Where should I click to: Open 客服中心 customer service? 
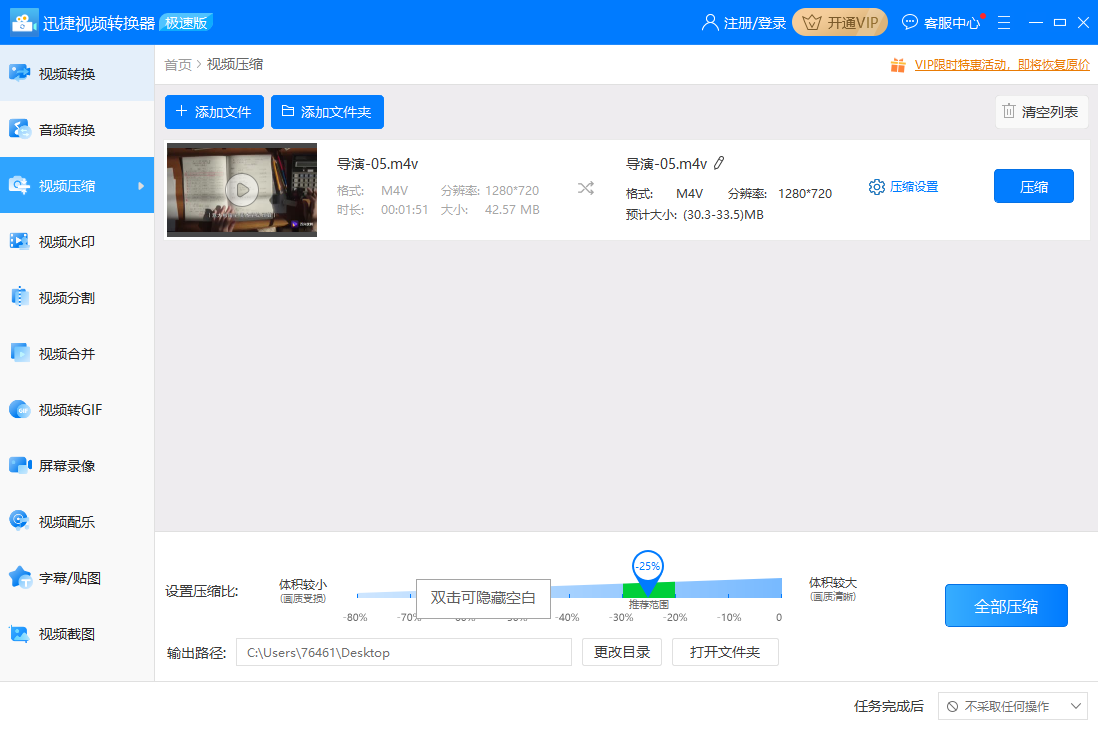click(942, 20)
